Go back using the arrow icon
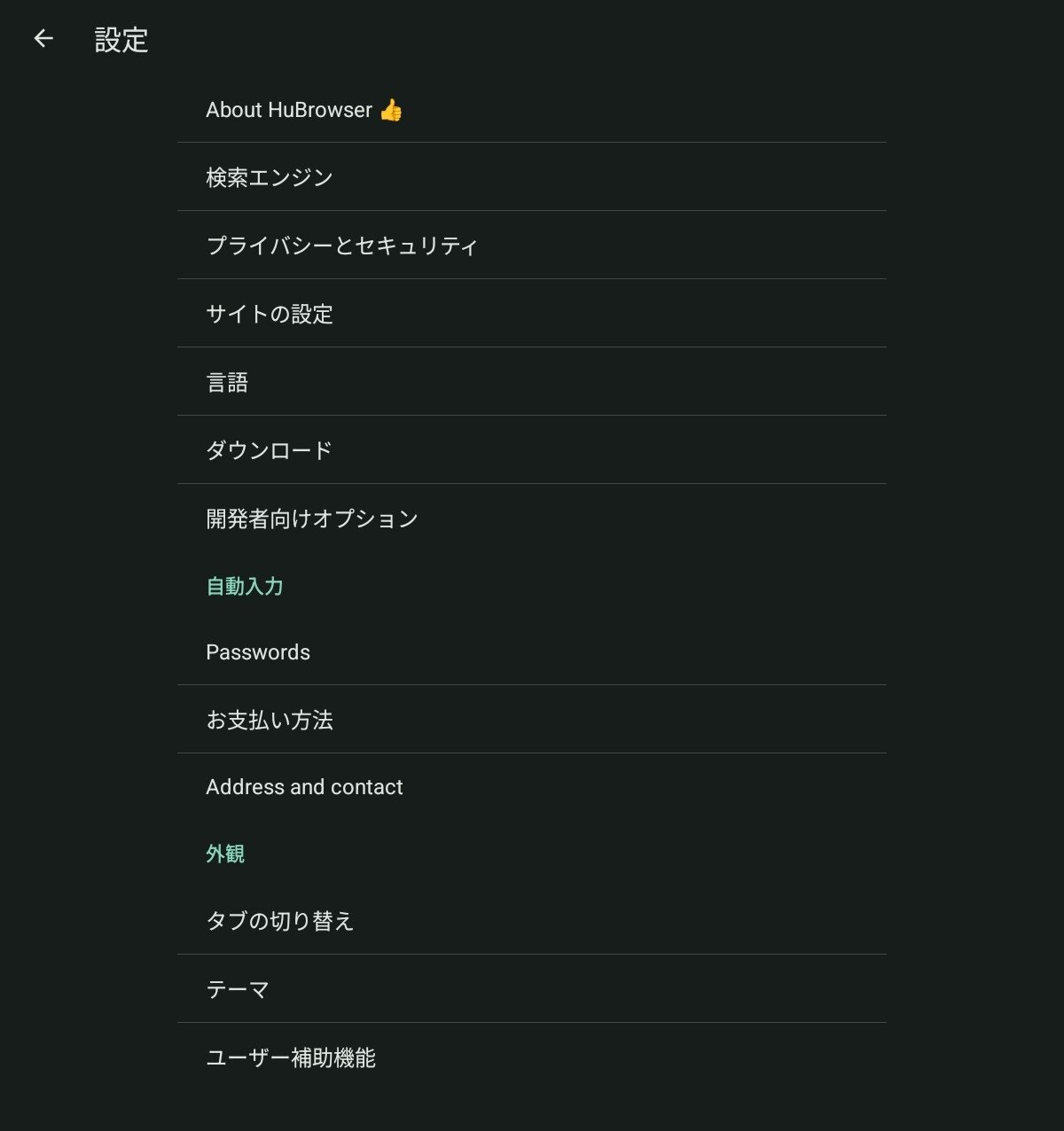Image resolution: width=1064 pixels, height=1131 pixels. [x=43, y=39]
